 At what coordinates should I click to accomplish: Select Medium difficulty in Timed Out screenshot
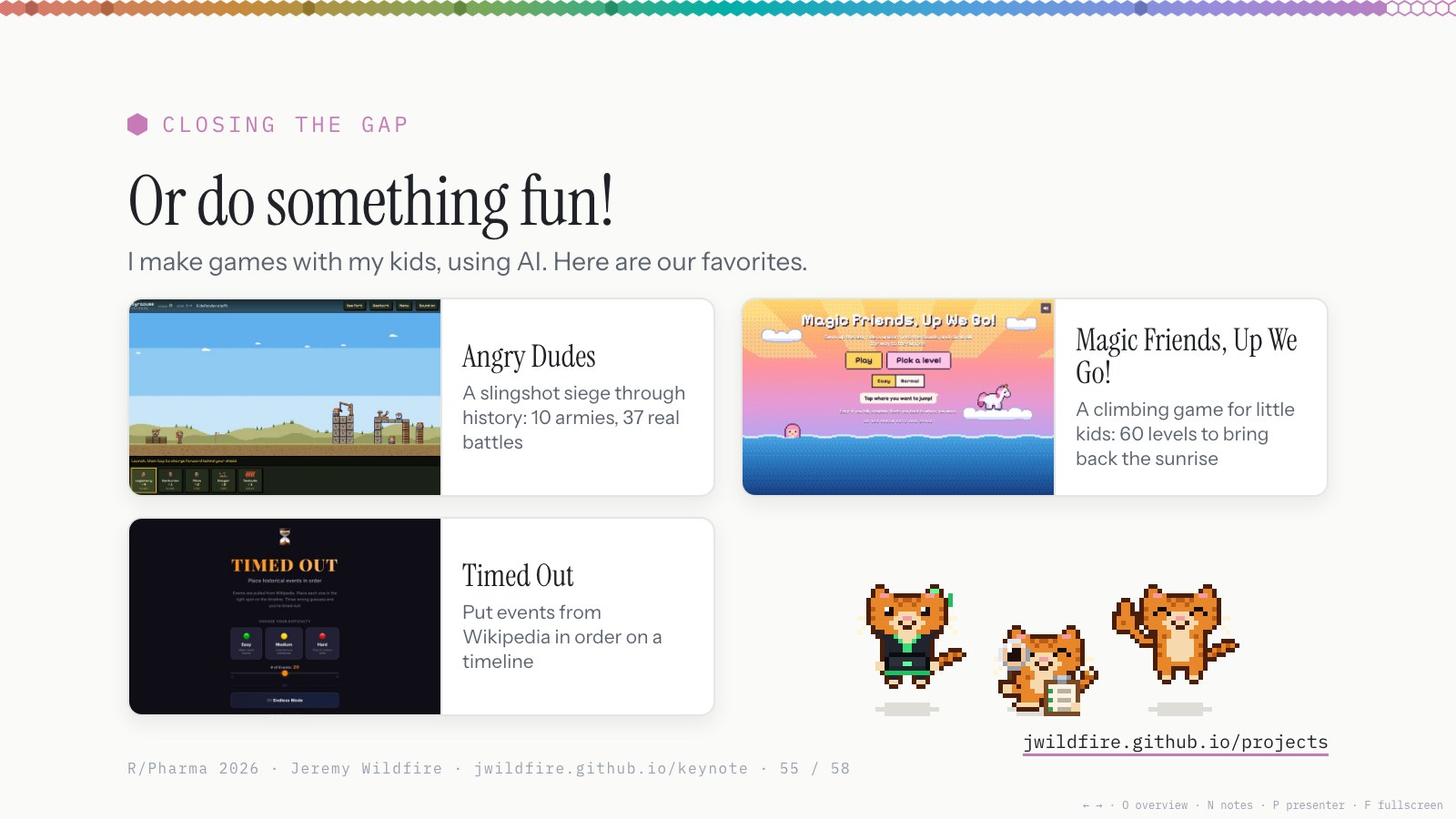click(x=284, y=643)
